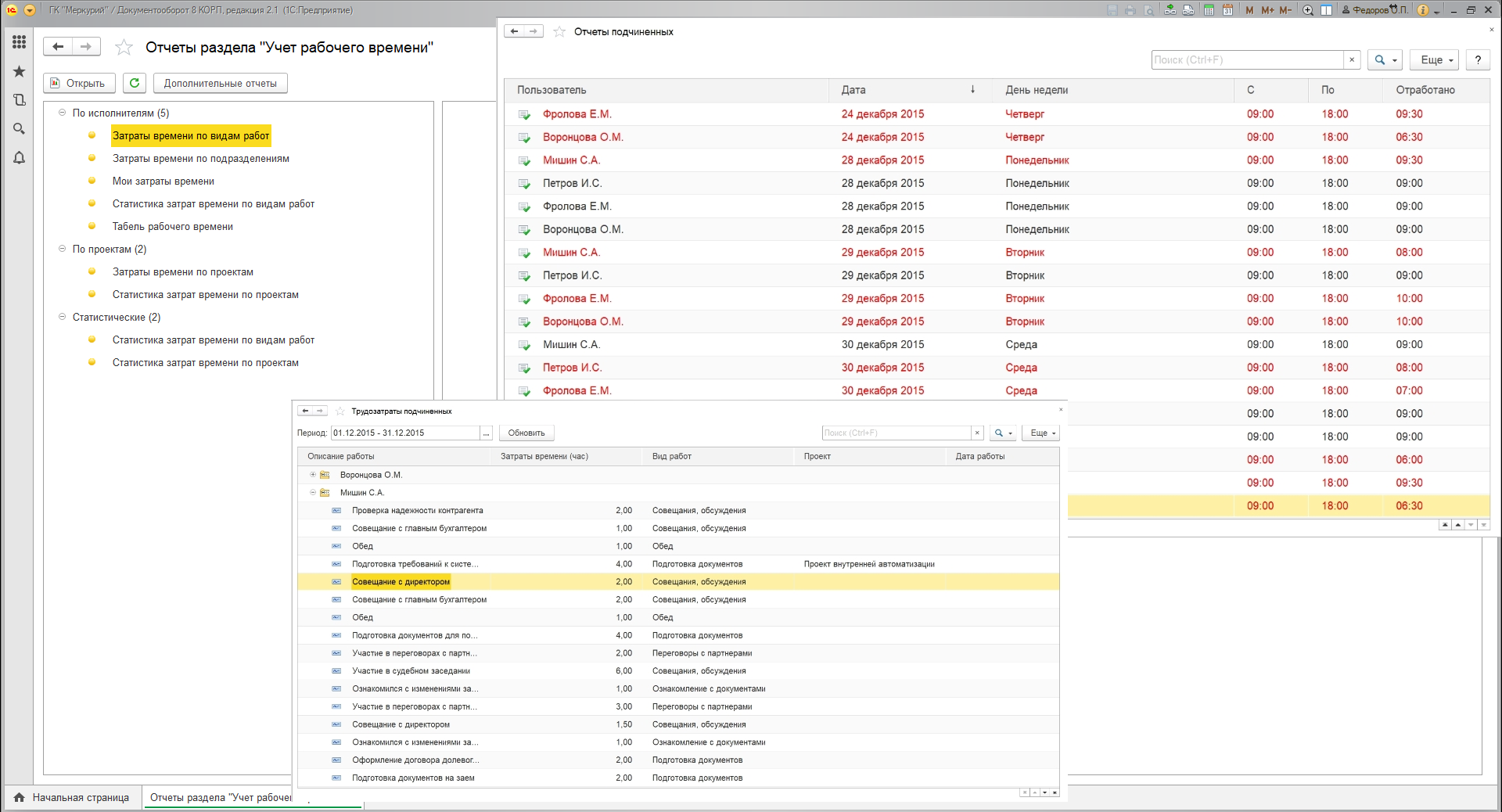The image size is (1502, 812).
Task: Click the Print icon in the title bar
Action: pos(1130,10)
